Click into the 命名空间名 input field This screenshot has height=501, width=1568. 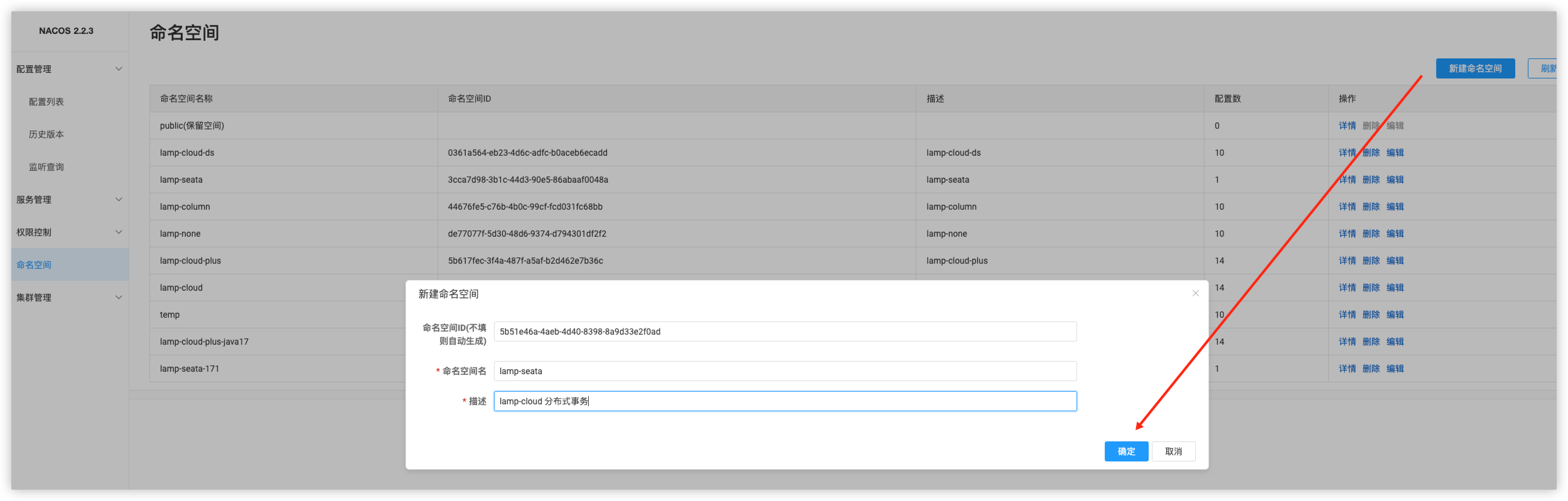[x=784, y=371]
